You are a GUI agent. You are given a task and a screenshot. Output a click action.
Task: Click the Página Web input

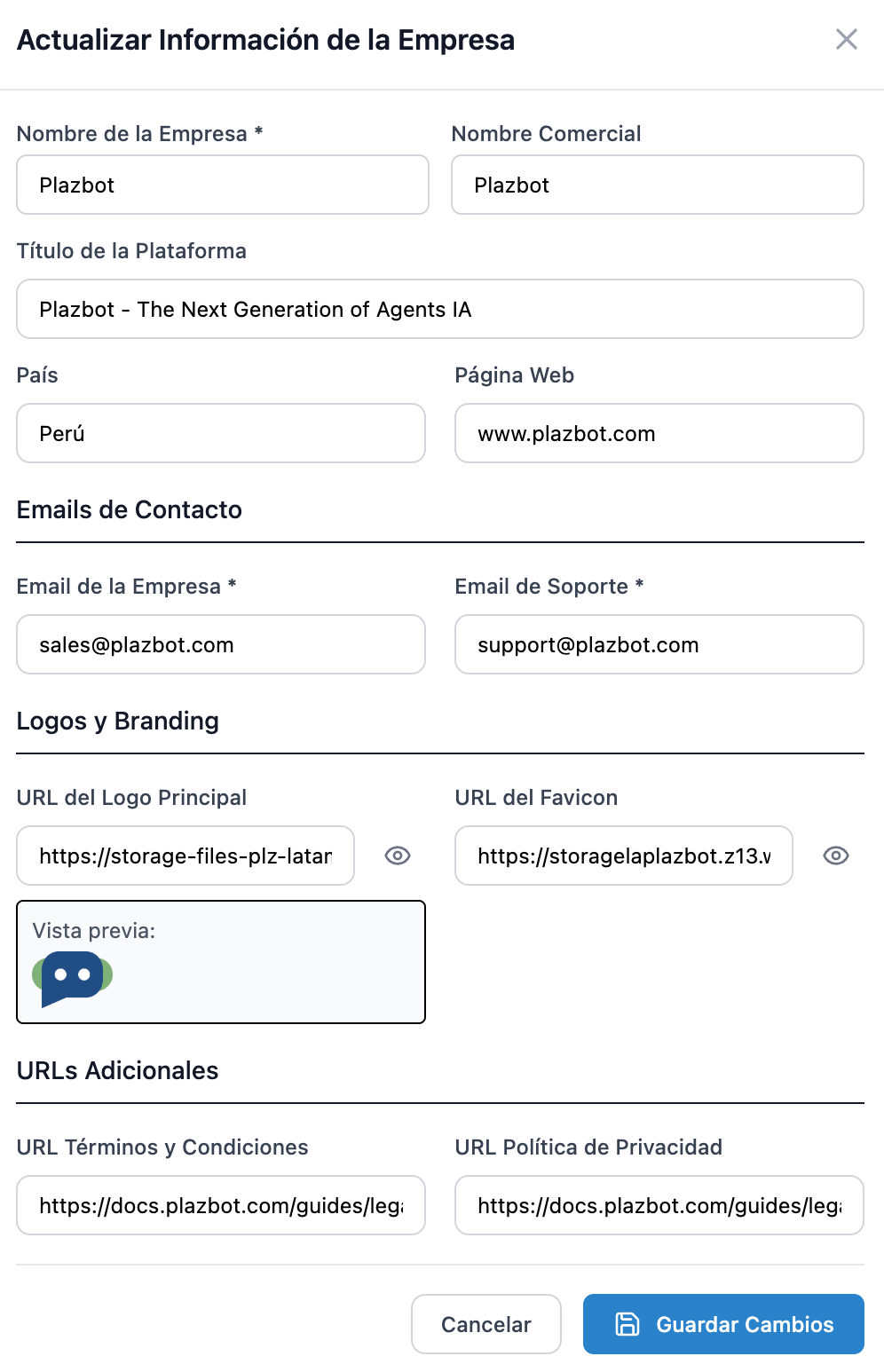click(x=659, y=433)
